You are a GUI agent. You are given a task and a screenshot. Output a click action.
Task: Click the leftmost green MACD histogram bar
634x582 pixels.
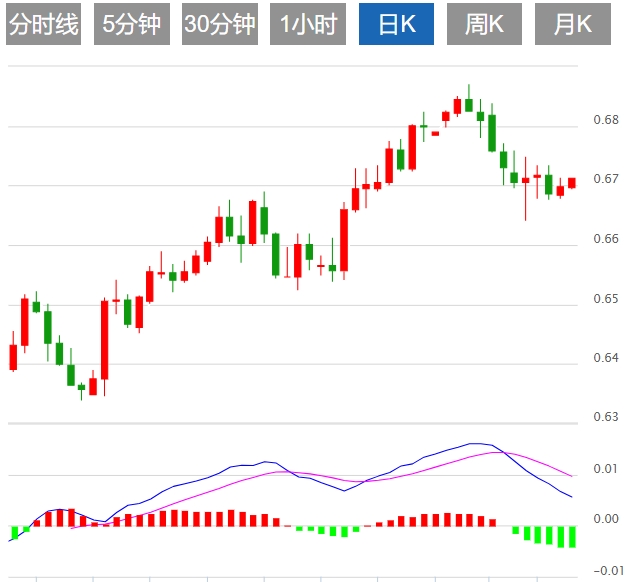pyautogui.click(x=14, y=532)
